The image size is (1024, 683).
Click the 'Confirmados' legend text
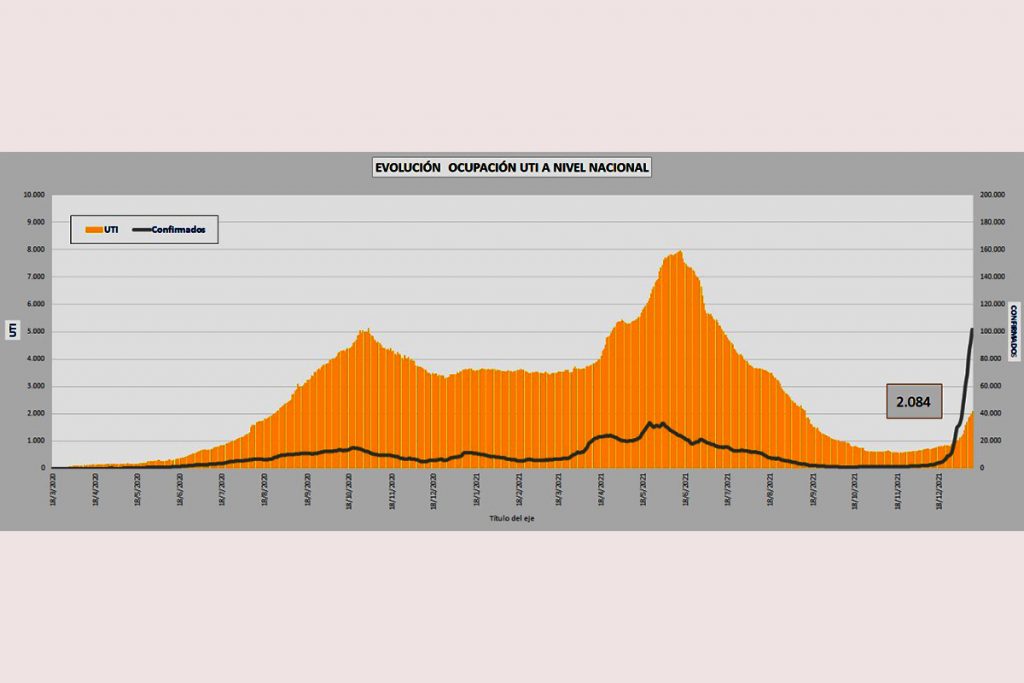181,229
